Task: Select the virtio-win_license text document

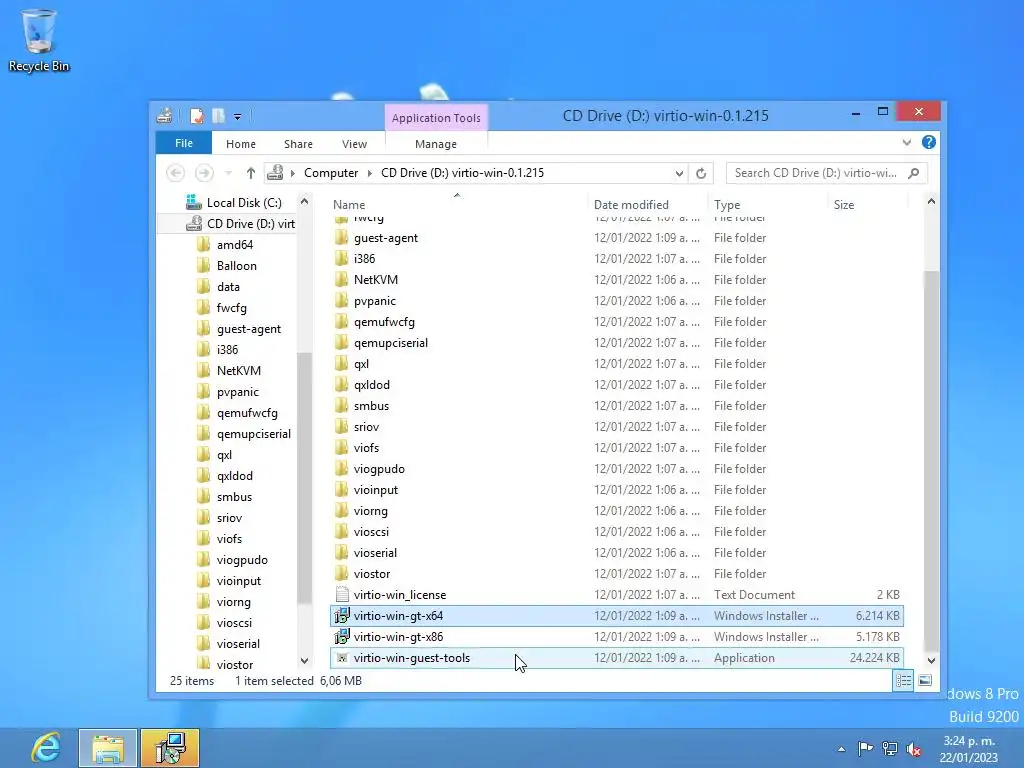Action: pos(616,594)
